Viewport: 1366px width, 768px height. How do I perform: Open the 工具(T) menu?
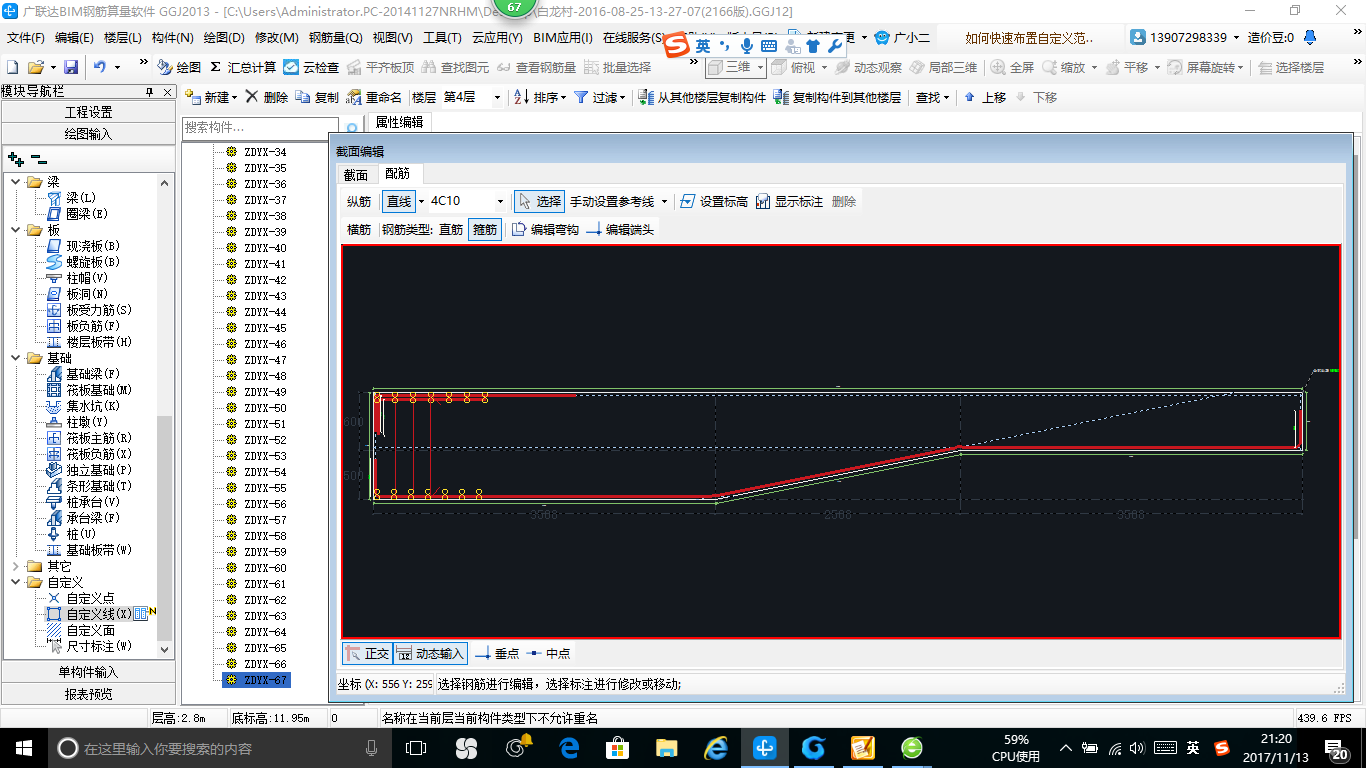(x=442, y=38)
